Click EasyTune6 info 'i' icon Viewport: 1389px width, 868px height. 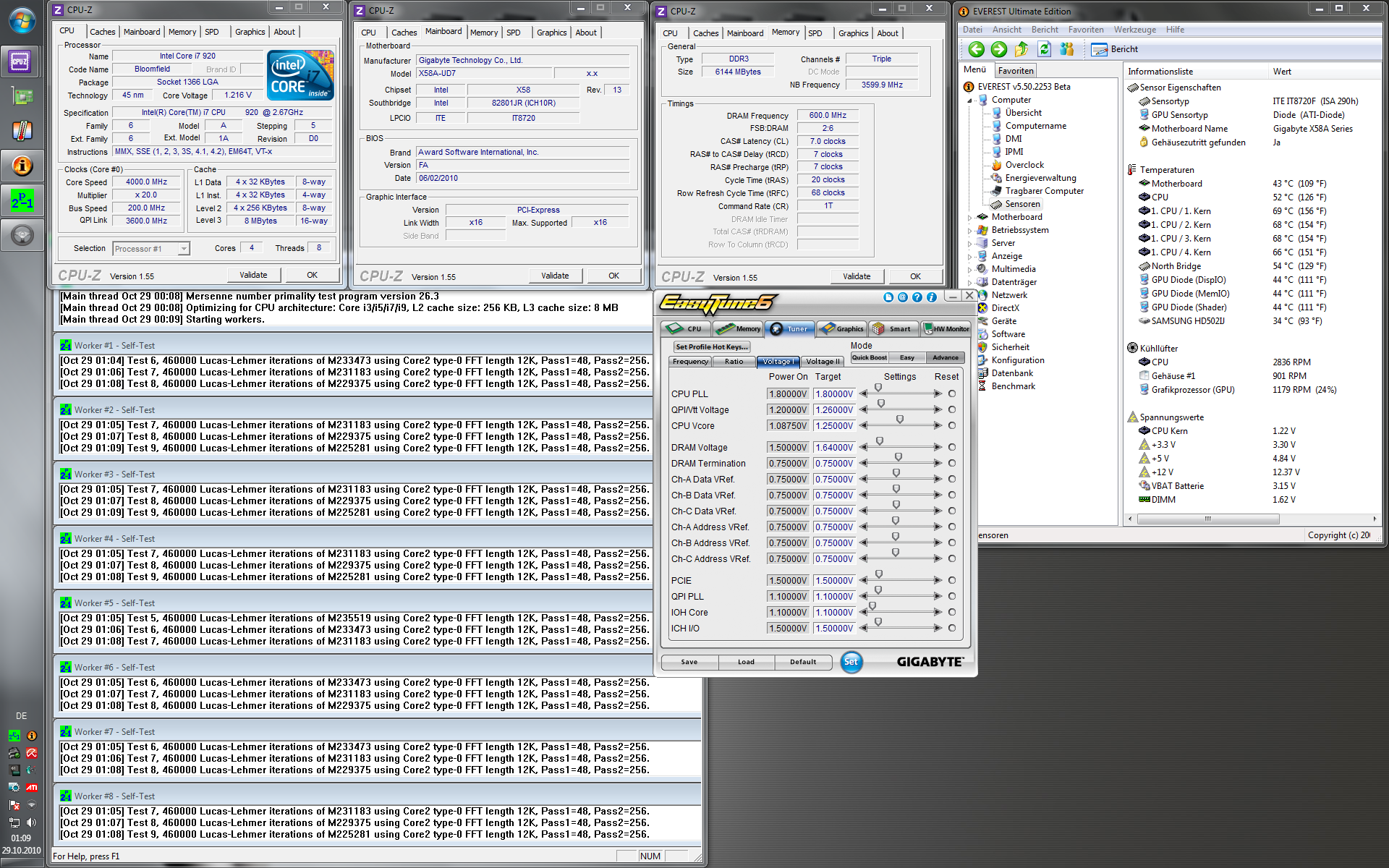[932, 297]
